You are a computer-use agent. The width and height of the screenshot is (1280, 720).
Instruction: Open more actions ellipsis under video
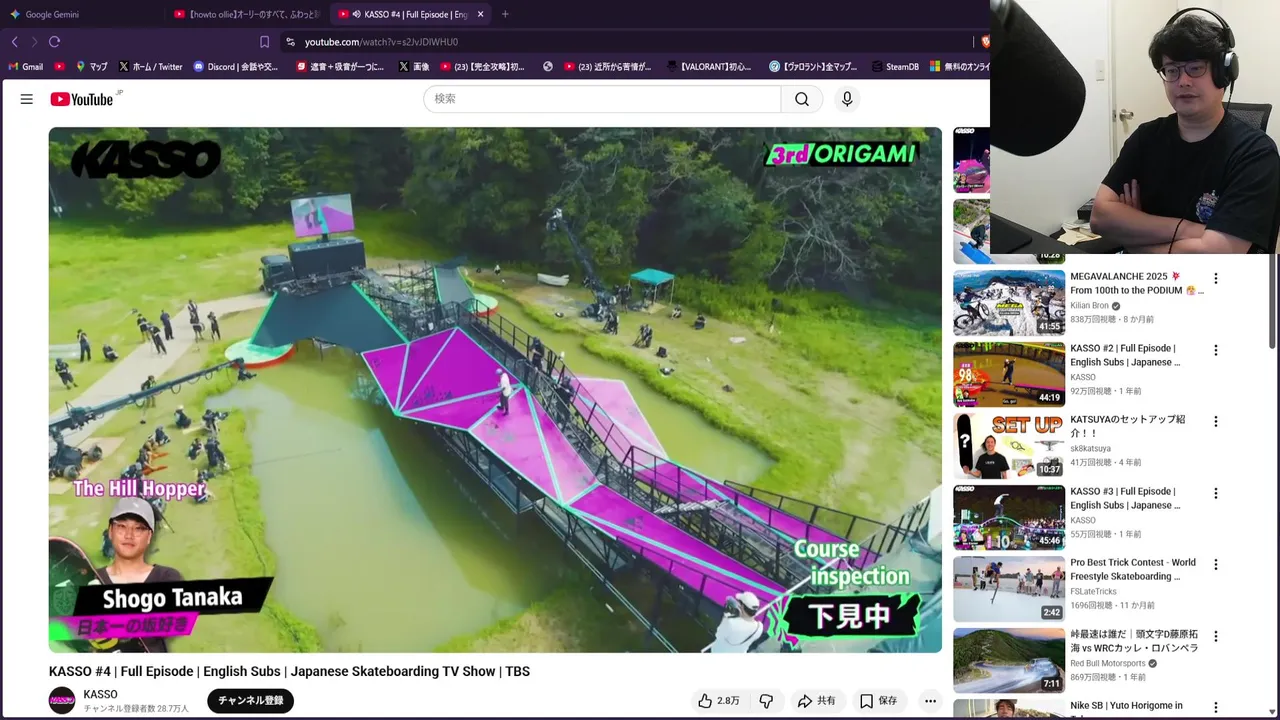(x=930, y=701)
